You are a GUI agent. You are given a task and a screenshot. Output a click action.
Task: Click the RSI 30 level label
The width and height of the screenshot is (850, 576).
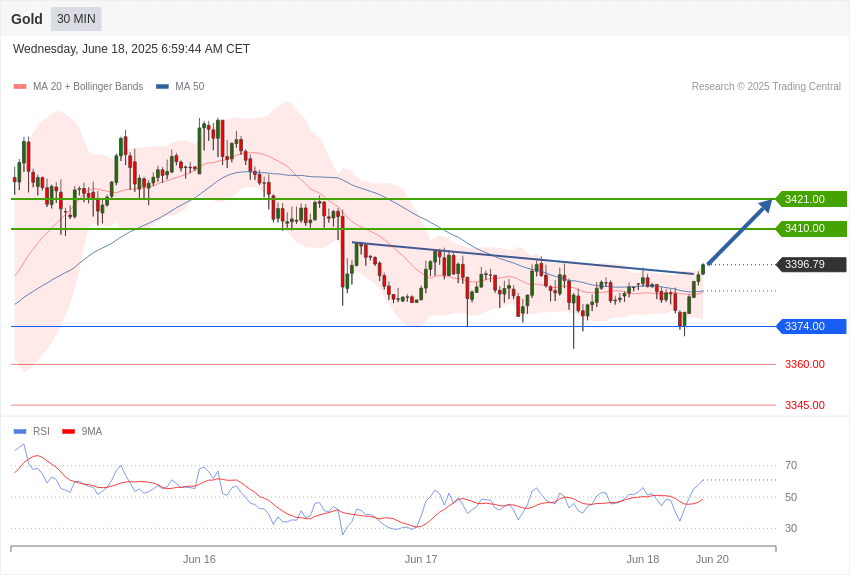pyautogui.click(x=791, y=528)
